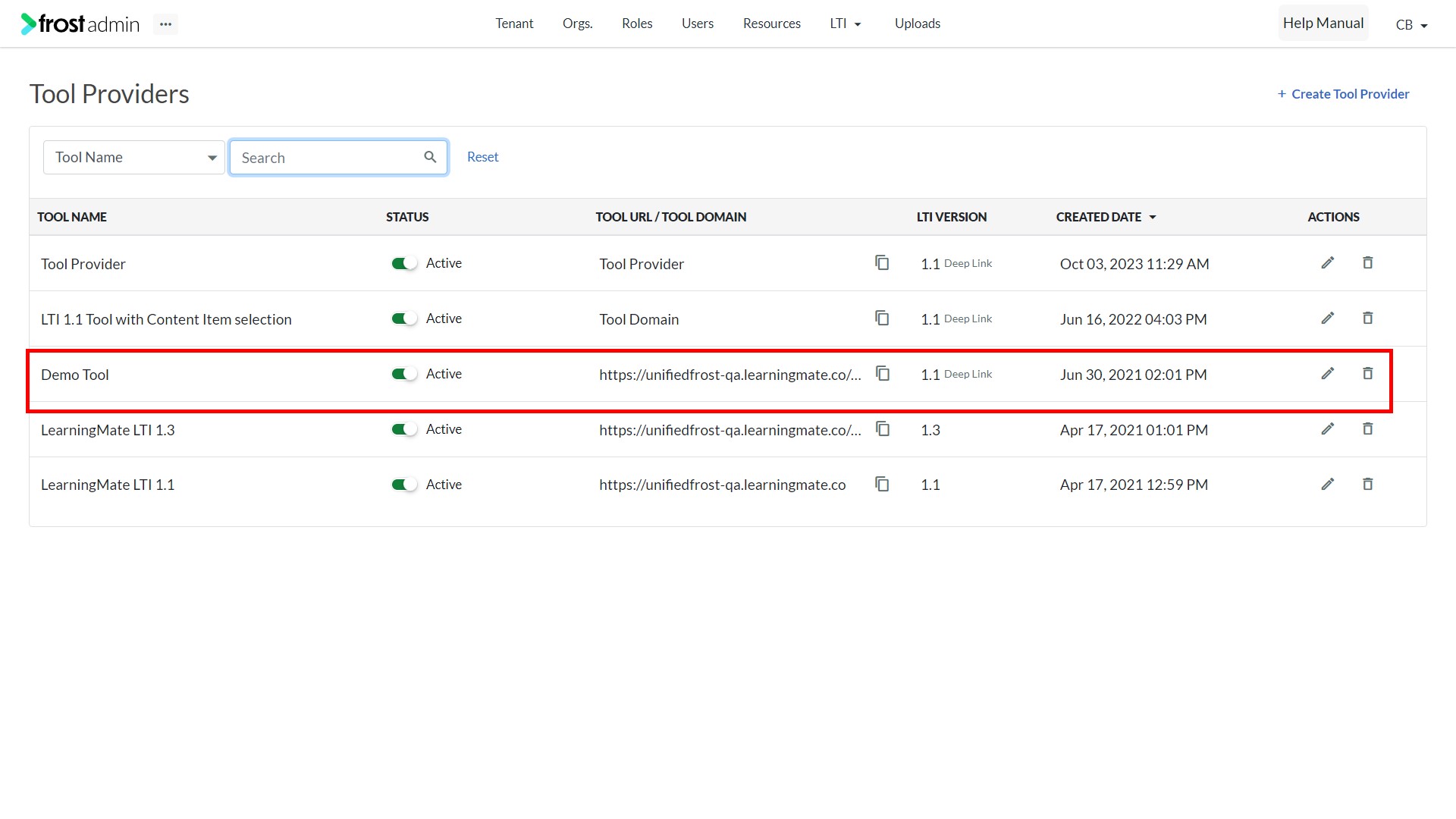Select the LearningMate LTI 1.1 name
The height and width of the screenshot is (819, 1456).
108,485
